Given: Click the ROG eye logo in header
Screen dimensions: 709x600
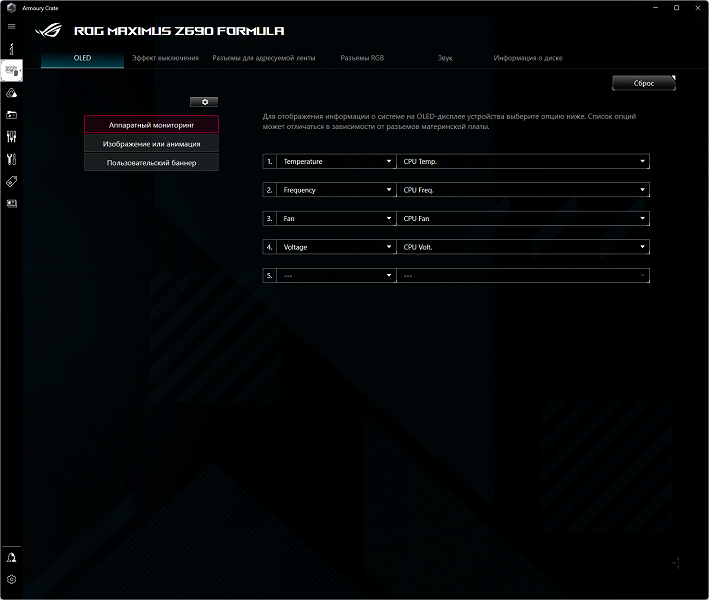Looking at the screenshot, I should [x=48, y=30].
